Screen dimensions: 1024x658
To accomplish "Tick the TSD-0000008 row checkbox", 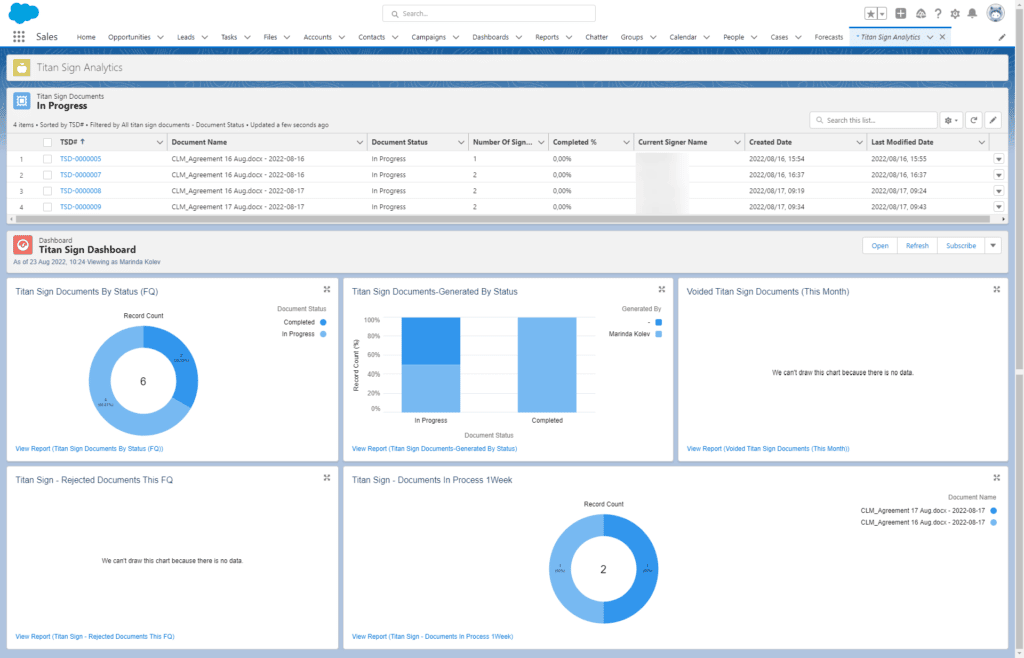I will 47,191.
